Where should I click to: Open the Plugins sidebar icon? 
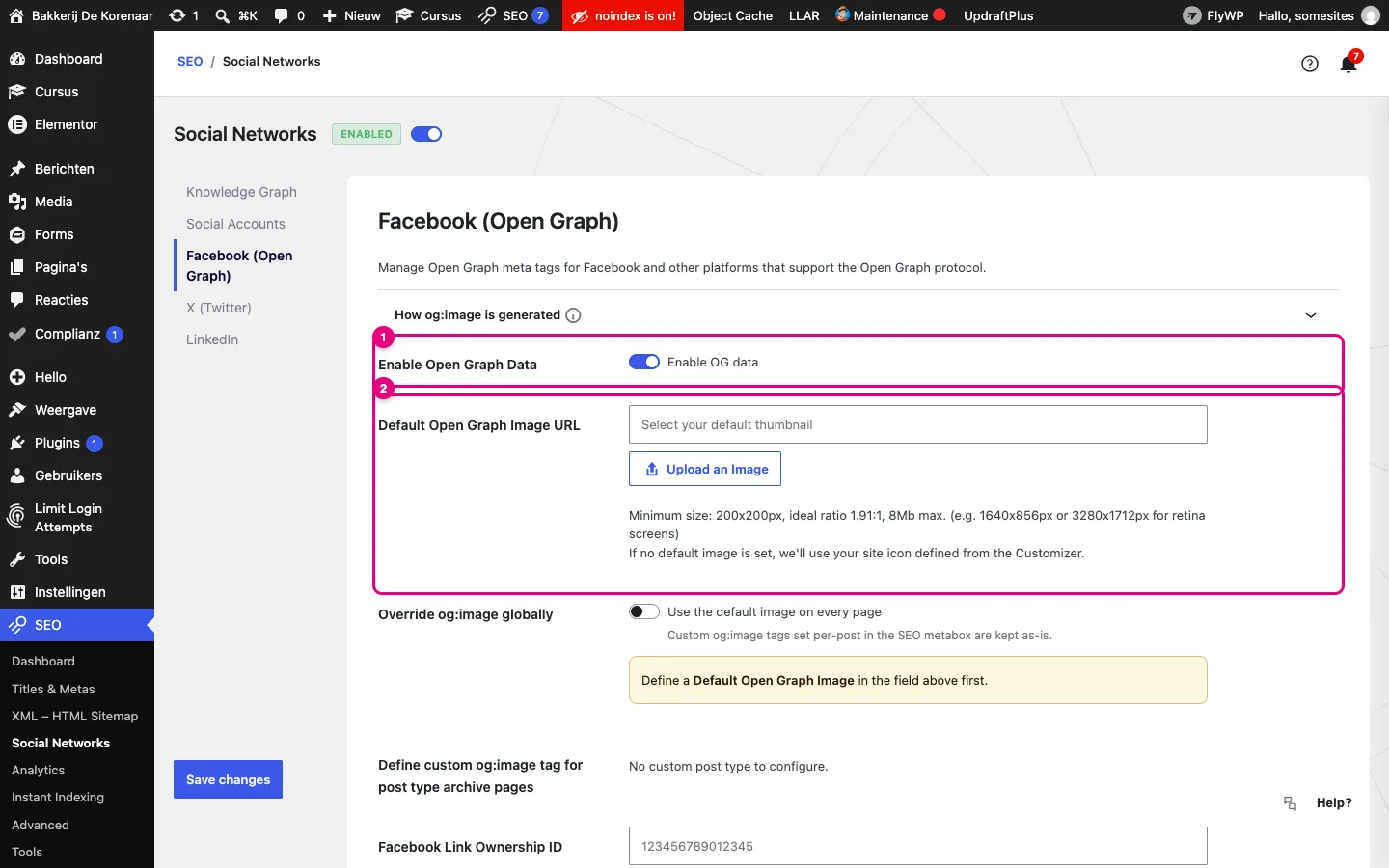(16, 443)
